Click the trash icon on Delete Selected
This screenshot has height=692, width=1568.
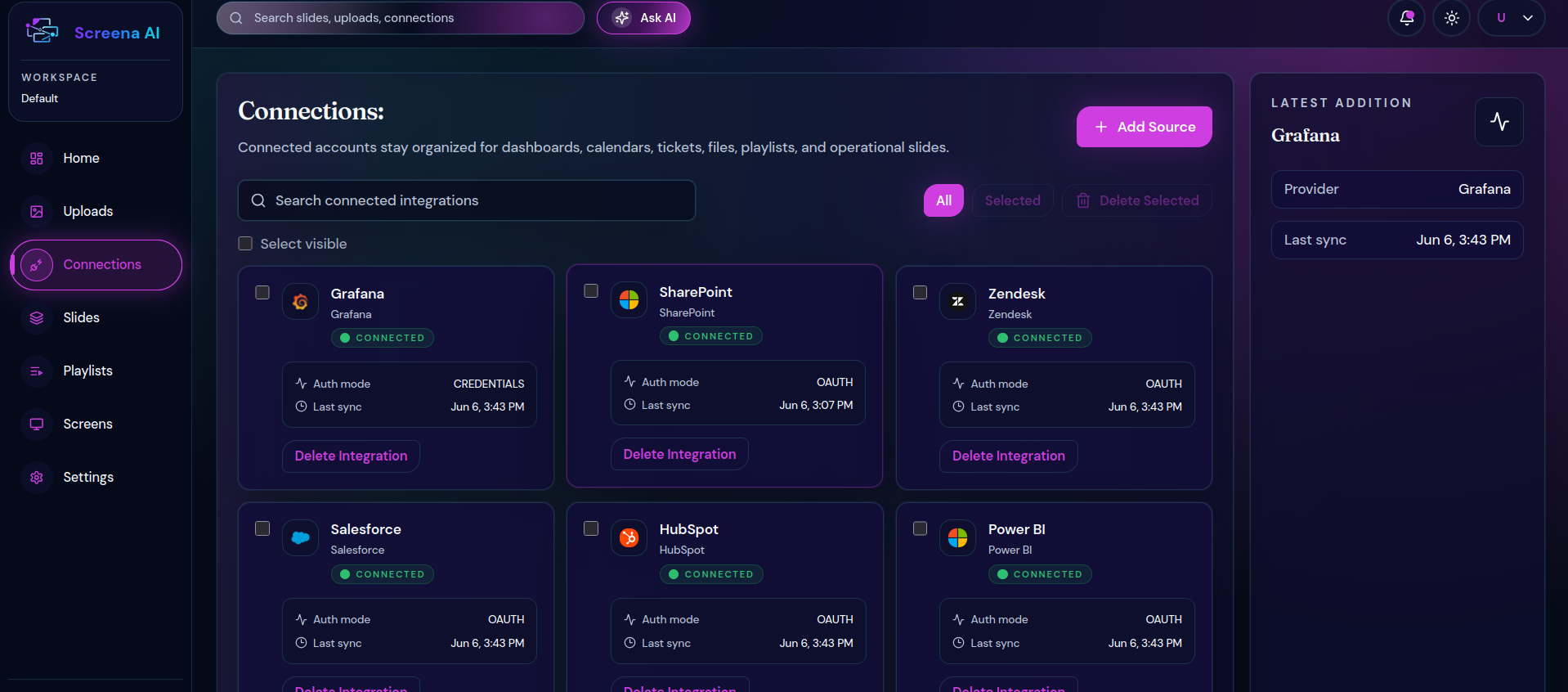click(x=1083, y=200)
